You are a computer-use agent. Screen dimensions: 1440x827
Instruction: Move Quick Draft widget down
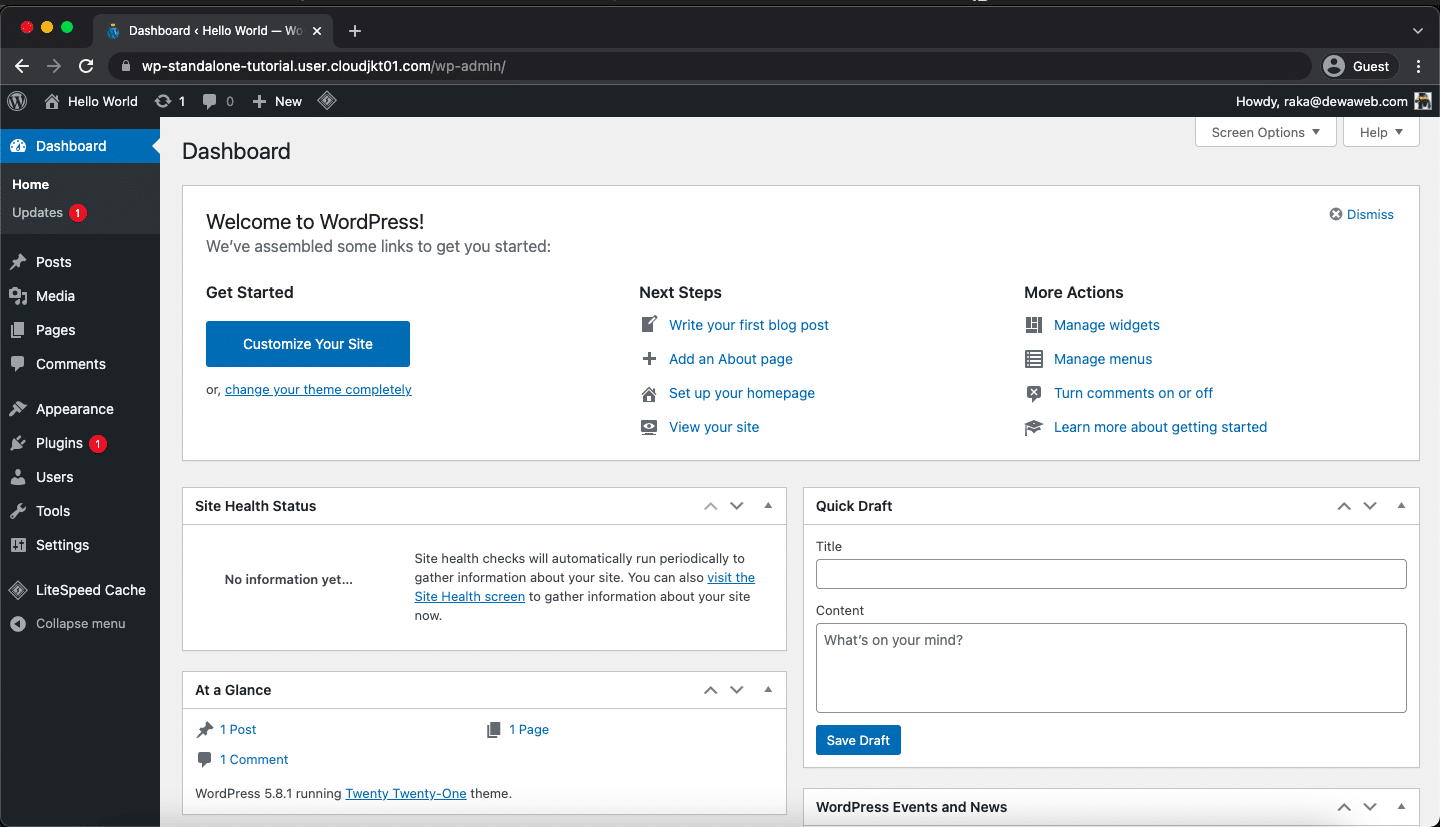point(1370,506)
